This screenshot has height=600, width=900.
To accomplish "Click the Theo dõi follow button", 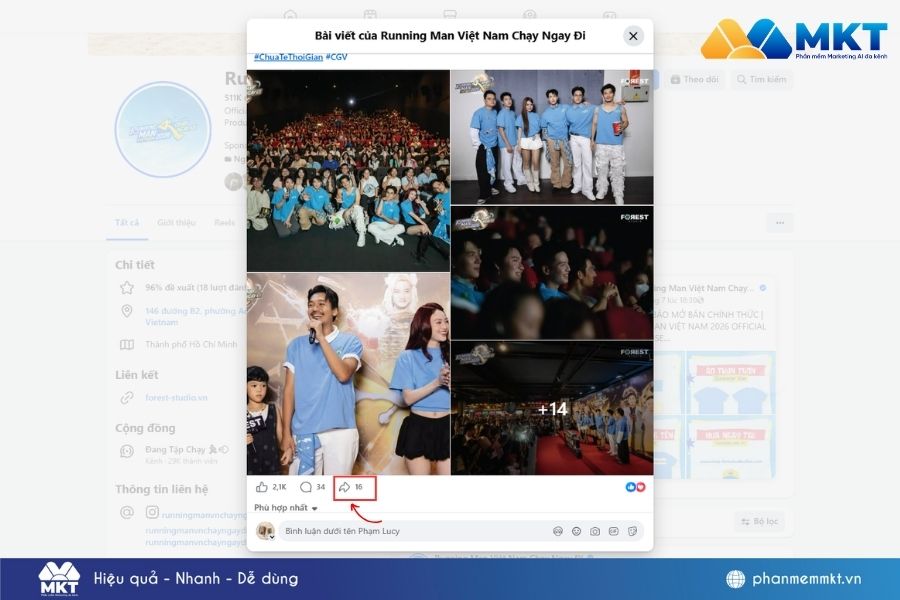I will click(695, 79).
